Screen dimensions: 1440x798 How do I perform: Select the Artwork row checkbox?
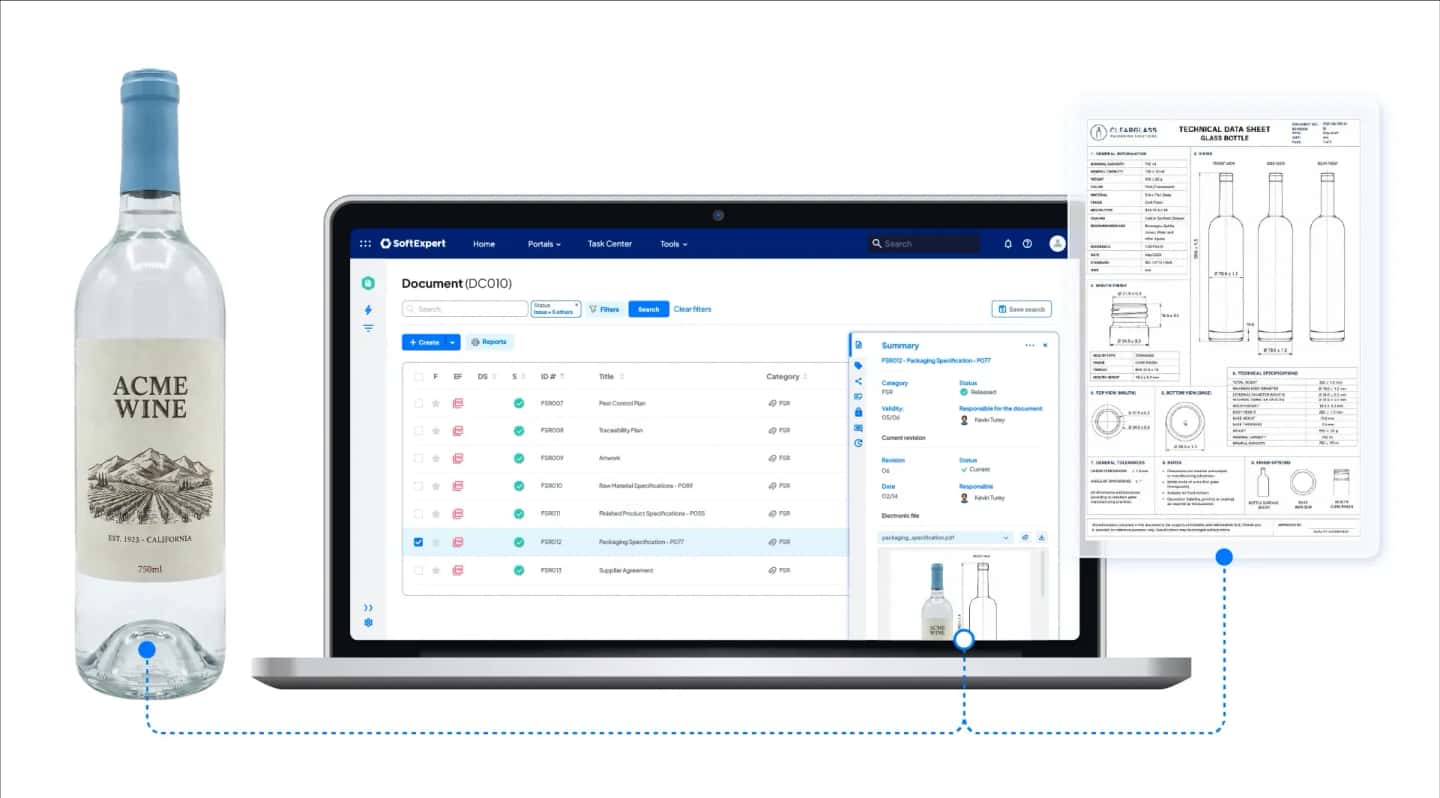coord(418,458)
